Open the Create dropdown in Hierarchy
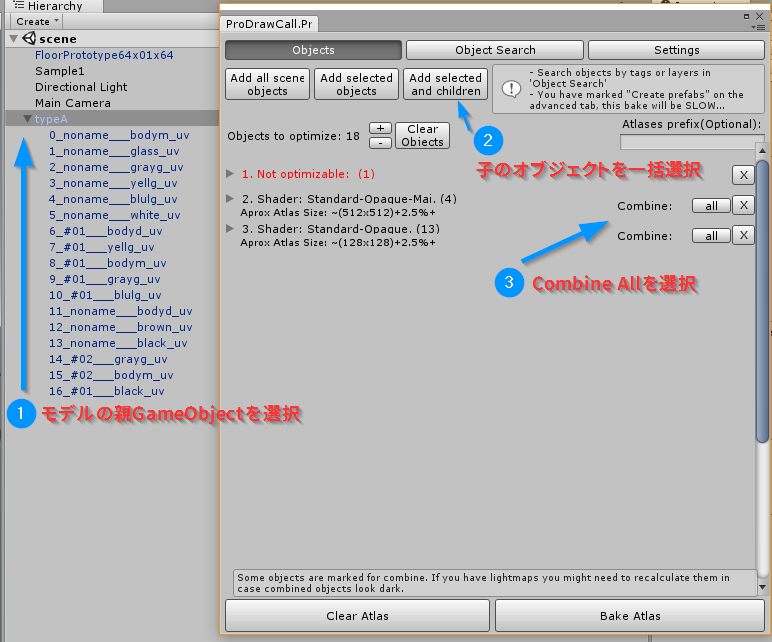This screenshot has height=642, width=772. point(37,21)
